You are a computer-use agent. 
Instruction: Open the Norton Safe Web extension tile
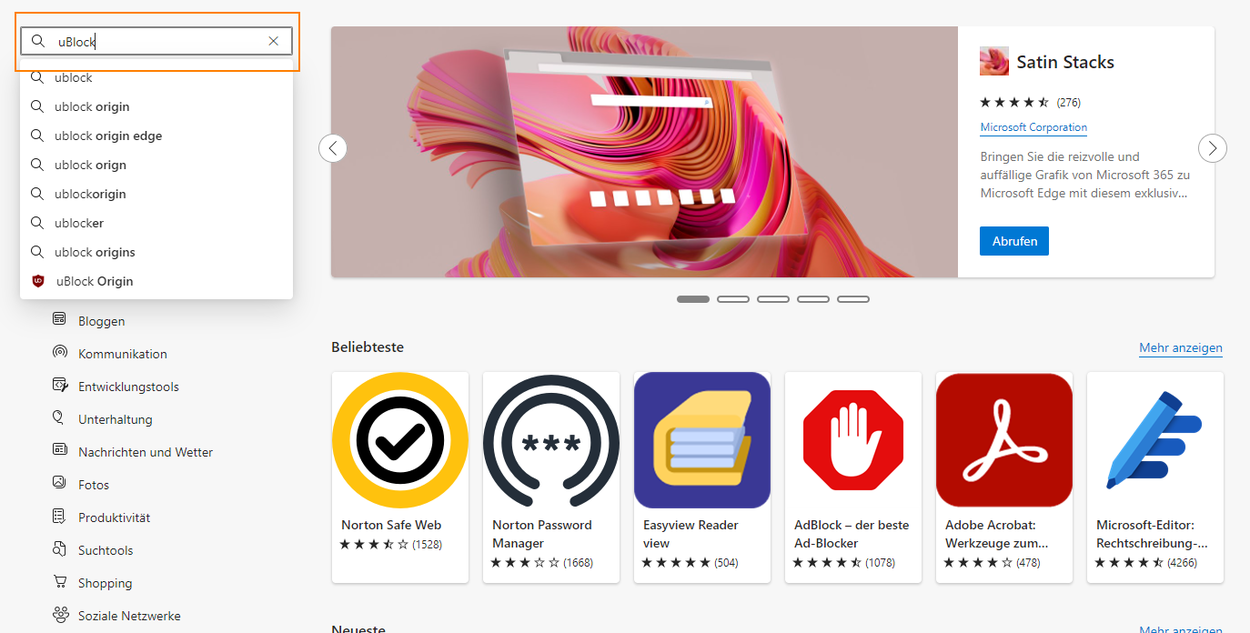tap(400, 477)
